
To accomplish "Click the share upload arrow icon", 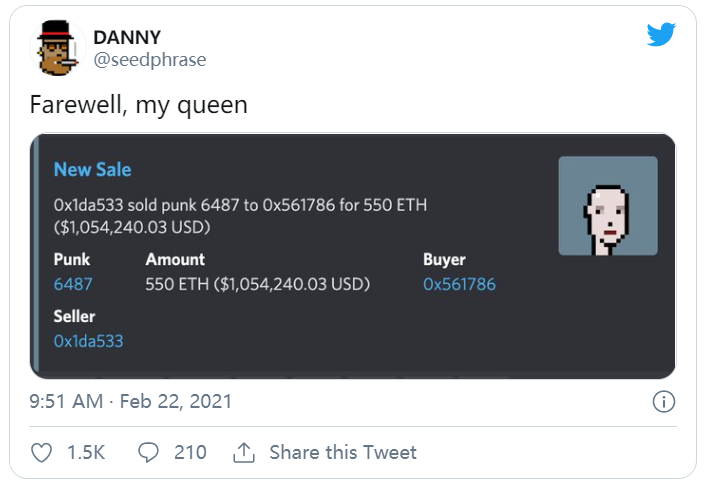I will [x=243, y=453].
